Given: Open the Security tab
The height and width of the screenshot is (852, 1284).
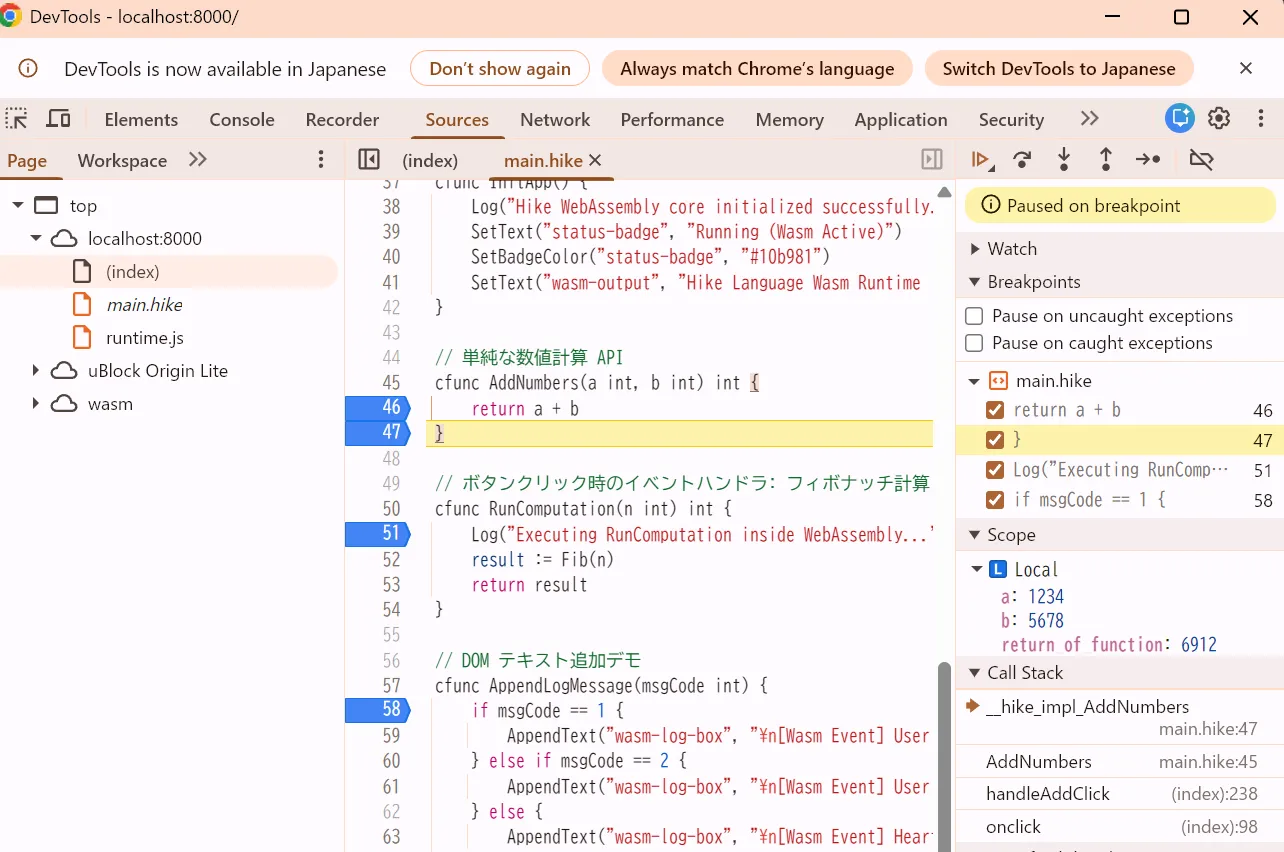Looking at the screenshot, I should point(1011,119).
